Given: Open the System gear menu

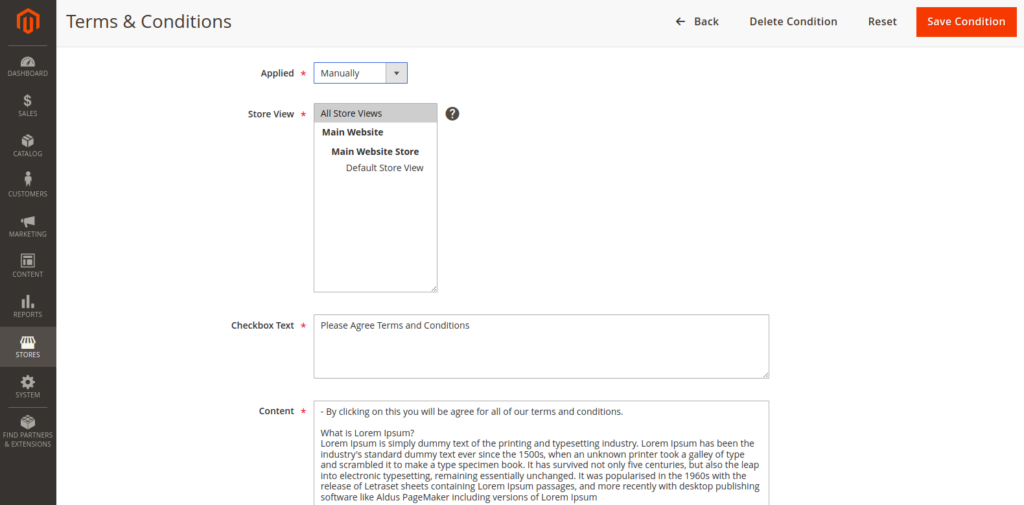Looking at the screenshot, I should pos(27,387).
